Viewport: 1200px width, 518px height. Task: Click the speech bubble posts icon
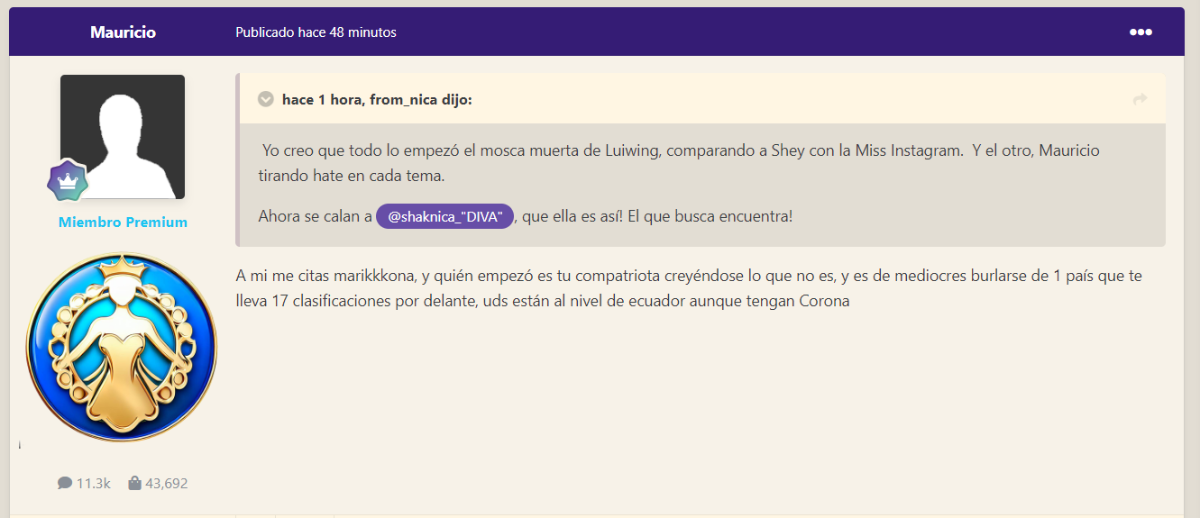pos(65,483)
